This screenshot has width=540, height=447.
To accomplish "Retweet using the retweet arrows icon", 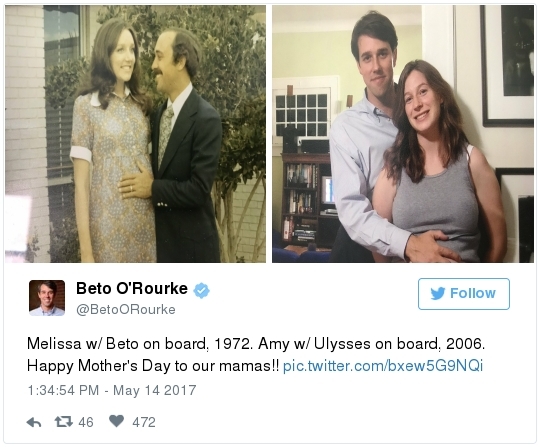I will tap(64, 421).
